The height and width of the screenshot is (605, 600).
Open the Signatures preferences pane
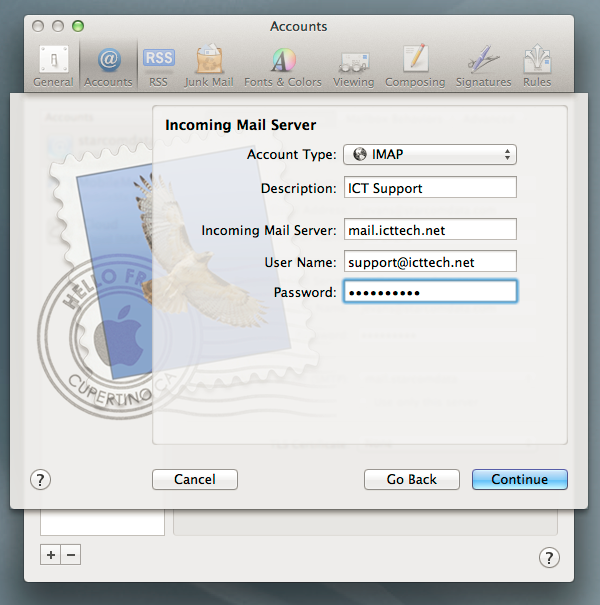tap(483, 66)
